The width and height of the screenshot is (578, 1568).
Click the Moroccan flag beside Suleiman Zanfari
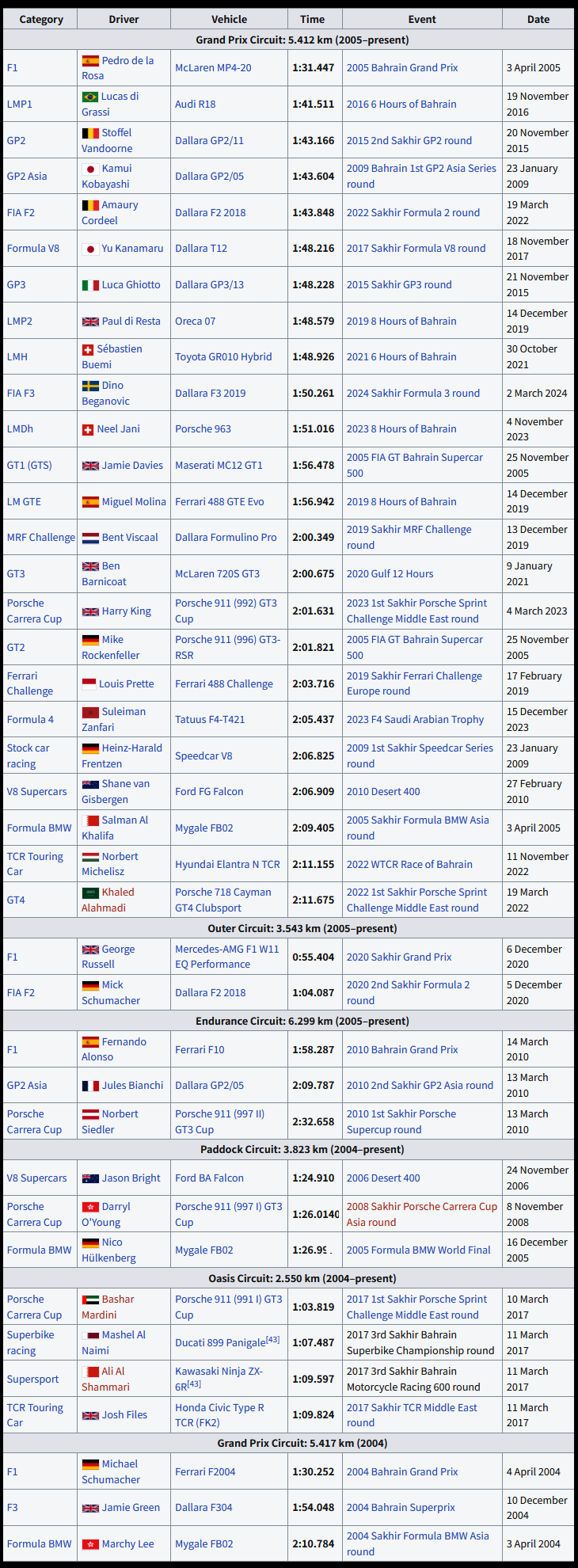90,712
